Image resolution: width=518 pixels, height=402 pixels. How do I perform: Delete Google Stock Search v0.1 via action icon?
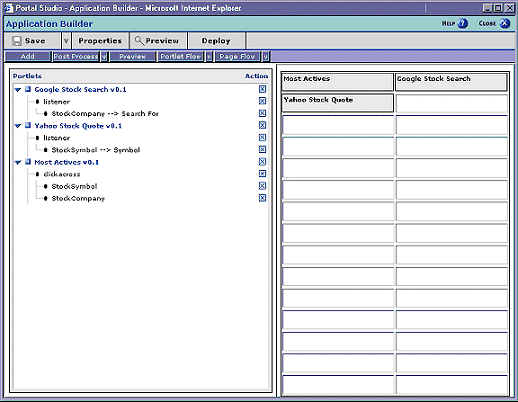(x=262, y=89)
